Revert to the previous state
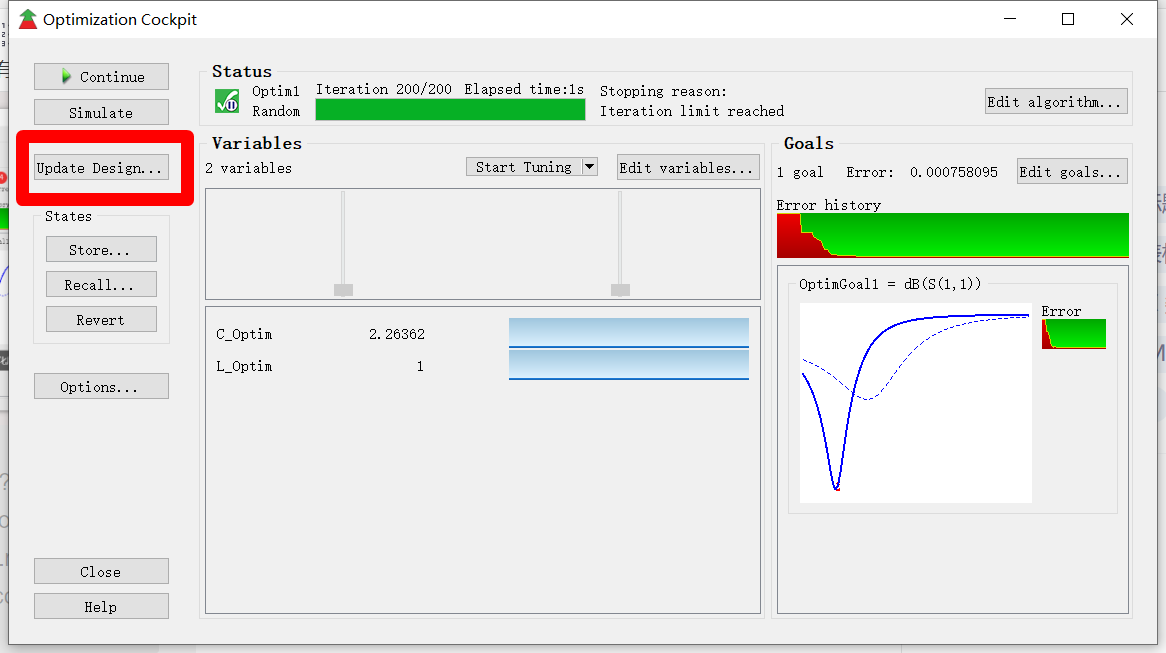 tap(101, 320)
